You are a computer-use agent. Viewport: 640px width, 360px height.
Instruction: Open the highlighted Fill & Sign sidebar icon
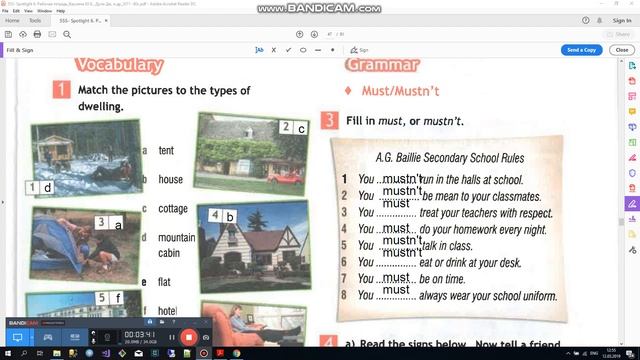coord(632,204)
